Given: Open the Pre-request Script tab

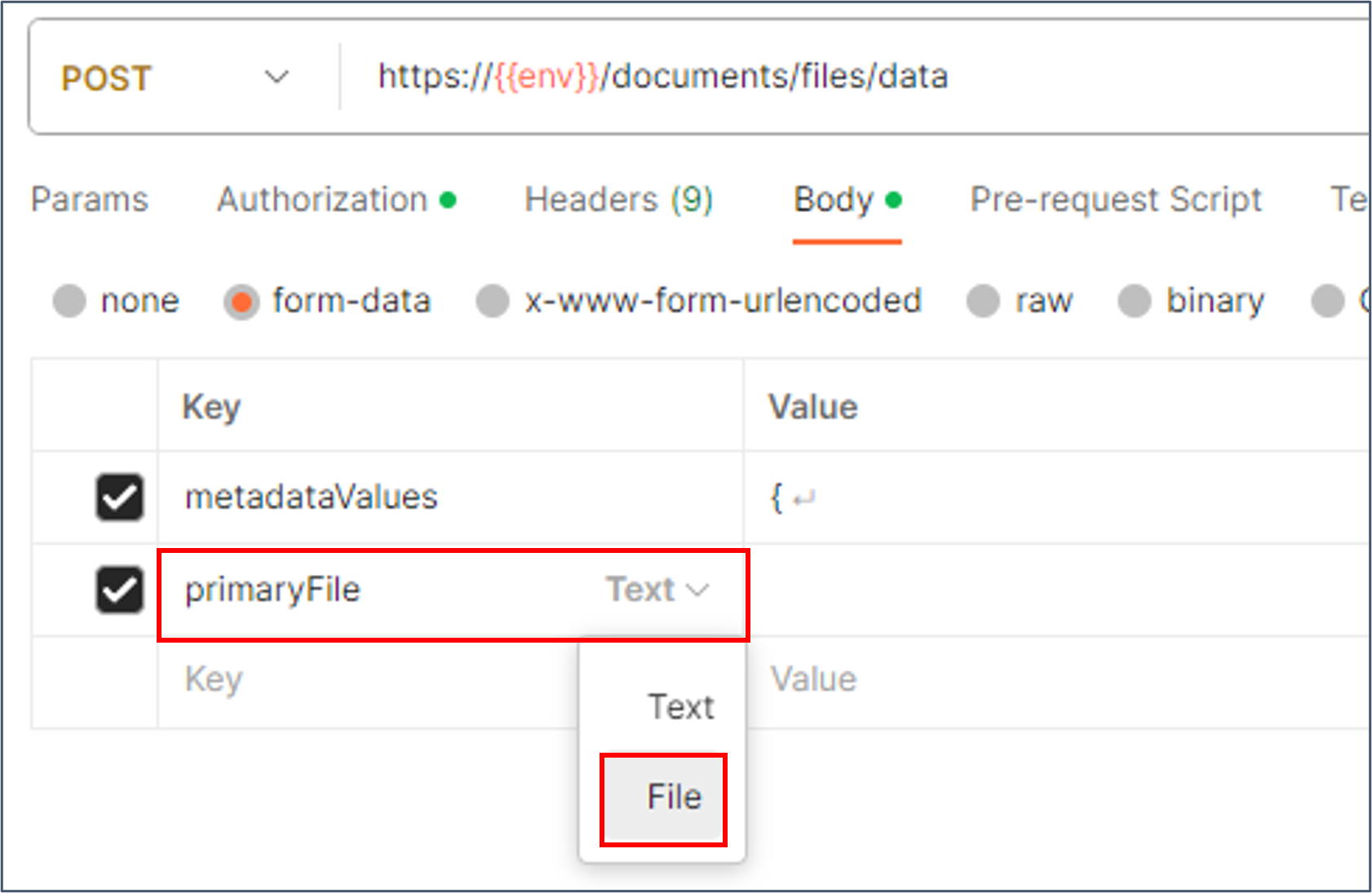Looking at the screenshot, I should click(1115, 200).
